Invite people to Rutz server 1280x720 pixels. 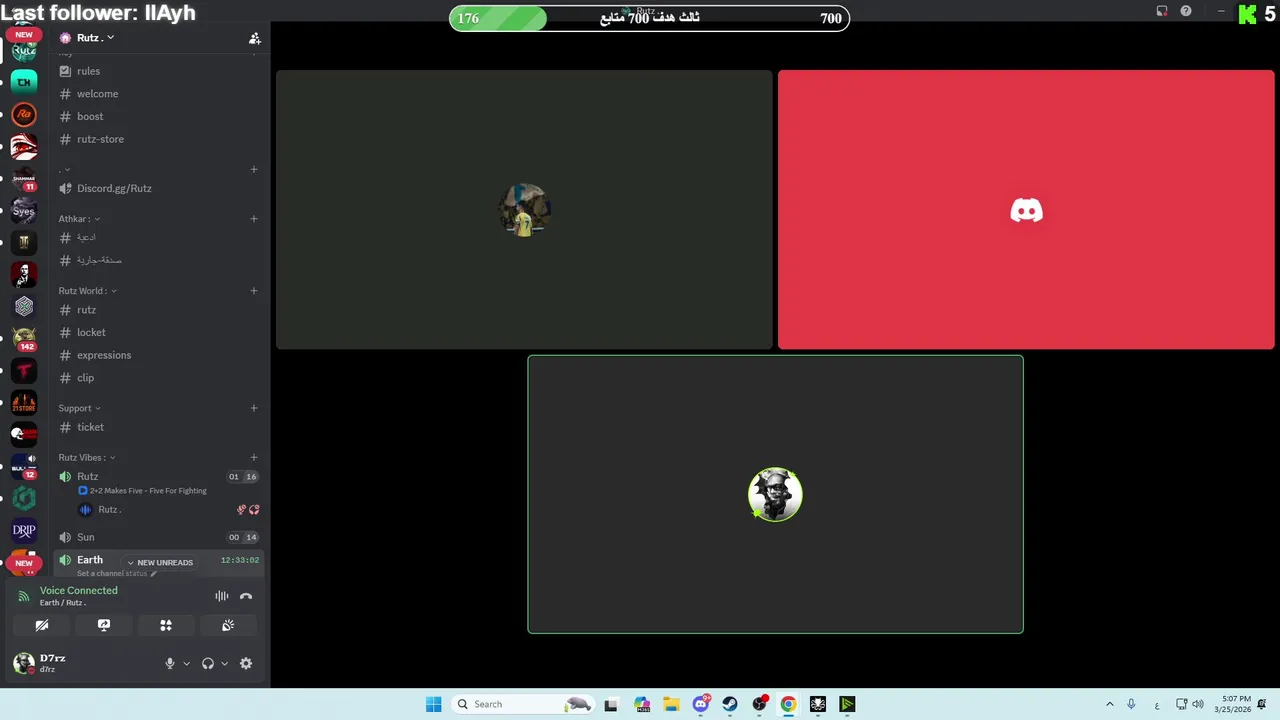[x=255, y=38]
